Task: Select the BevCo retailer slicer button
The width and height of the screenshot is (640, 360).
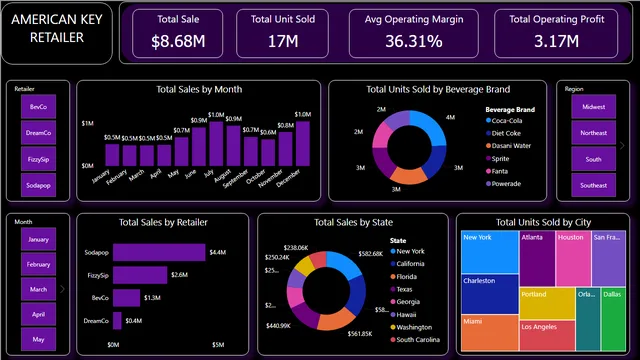Action: coord(38,107)
